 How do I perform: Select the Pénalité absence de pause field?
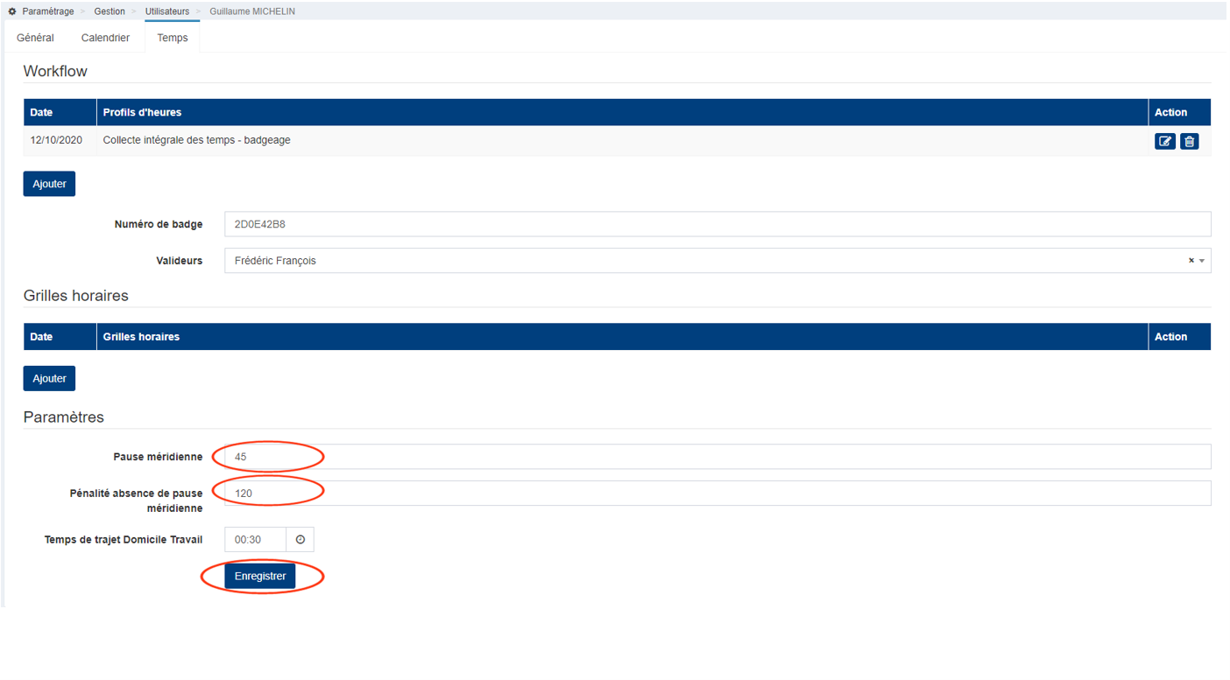click(x=716, y=493)
